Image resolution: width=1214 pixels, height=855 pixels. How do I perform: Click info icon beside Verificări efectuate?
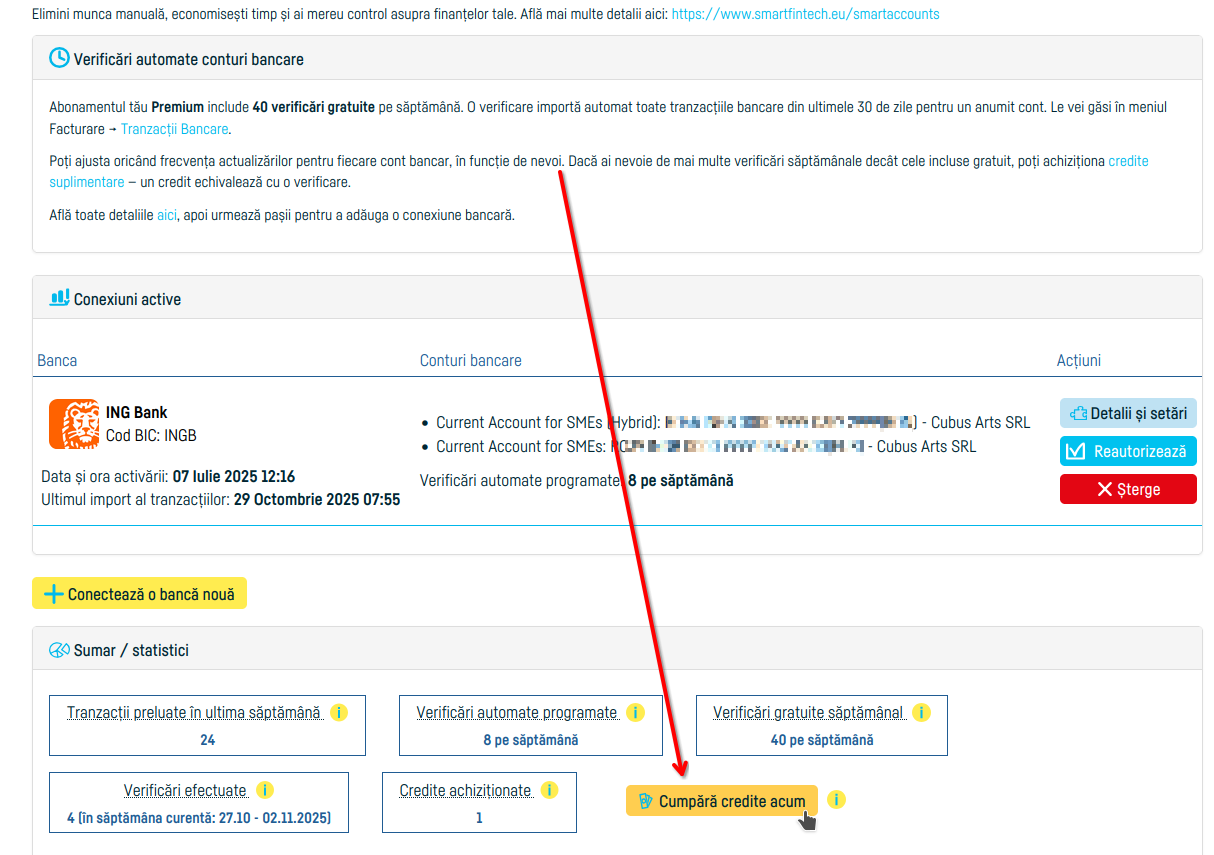264,790
